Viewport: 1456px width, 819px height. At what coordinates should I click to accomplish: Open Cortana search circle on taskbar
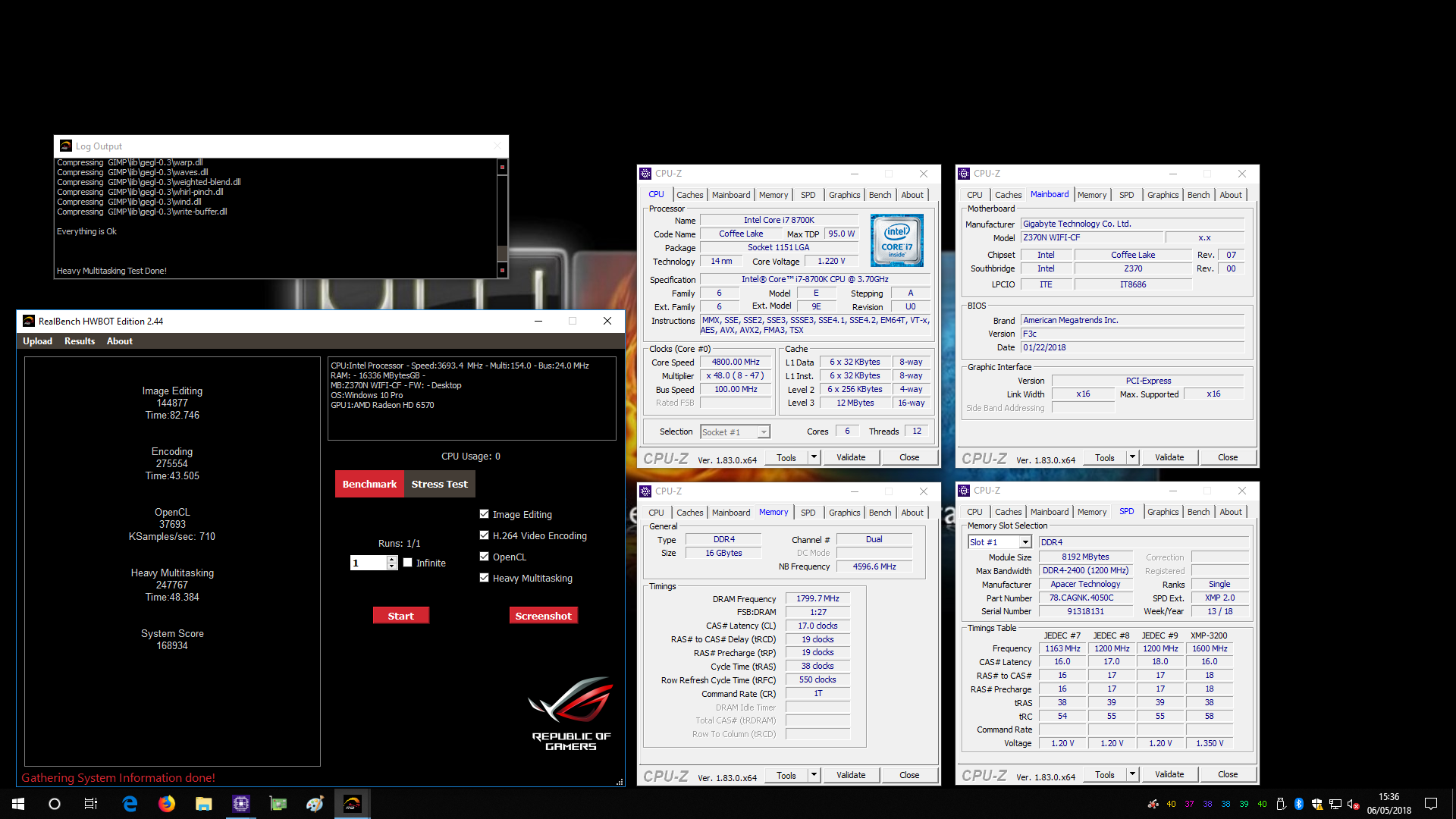point(55,804)
